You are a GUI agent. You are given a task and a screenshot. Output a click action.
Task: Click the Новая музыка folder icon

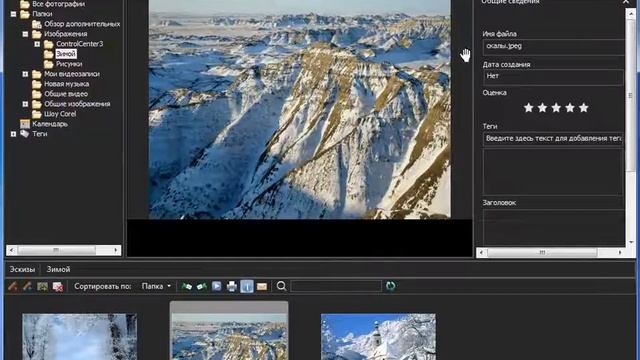point(37,84)
